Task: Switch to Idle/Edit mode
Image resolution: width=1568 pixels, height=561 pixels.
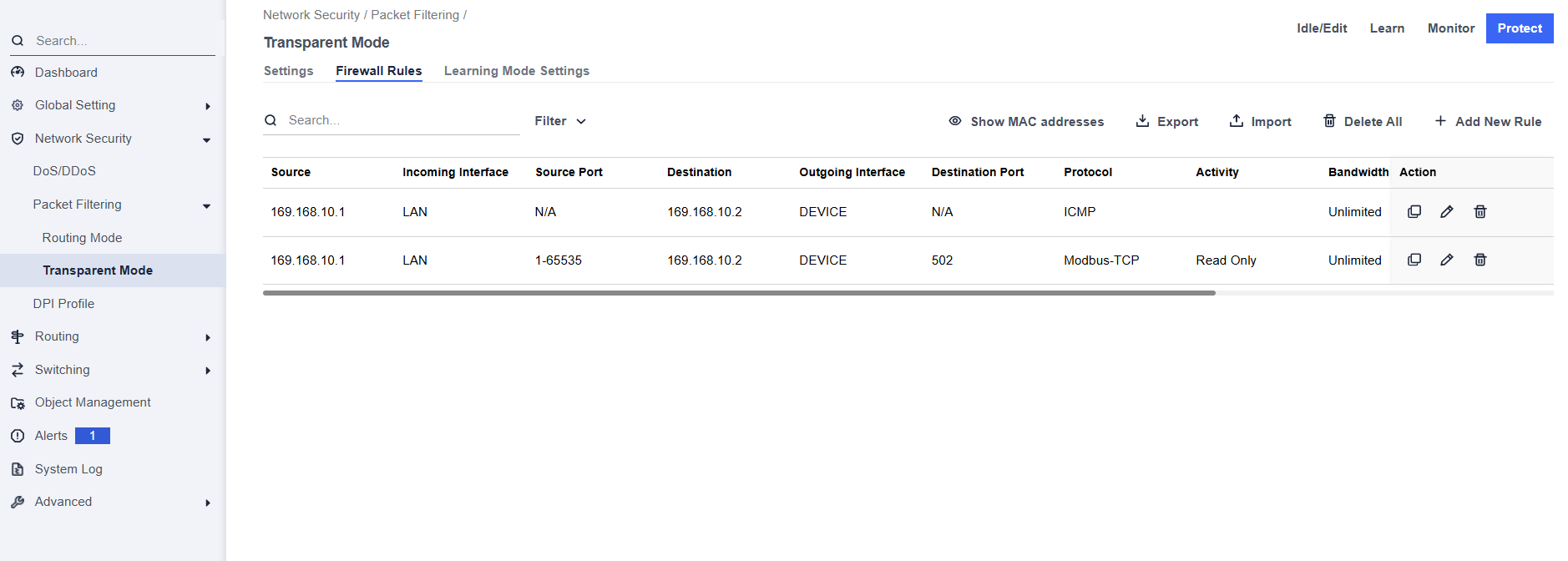Action: coord(1322,28)
